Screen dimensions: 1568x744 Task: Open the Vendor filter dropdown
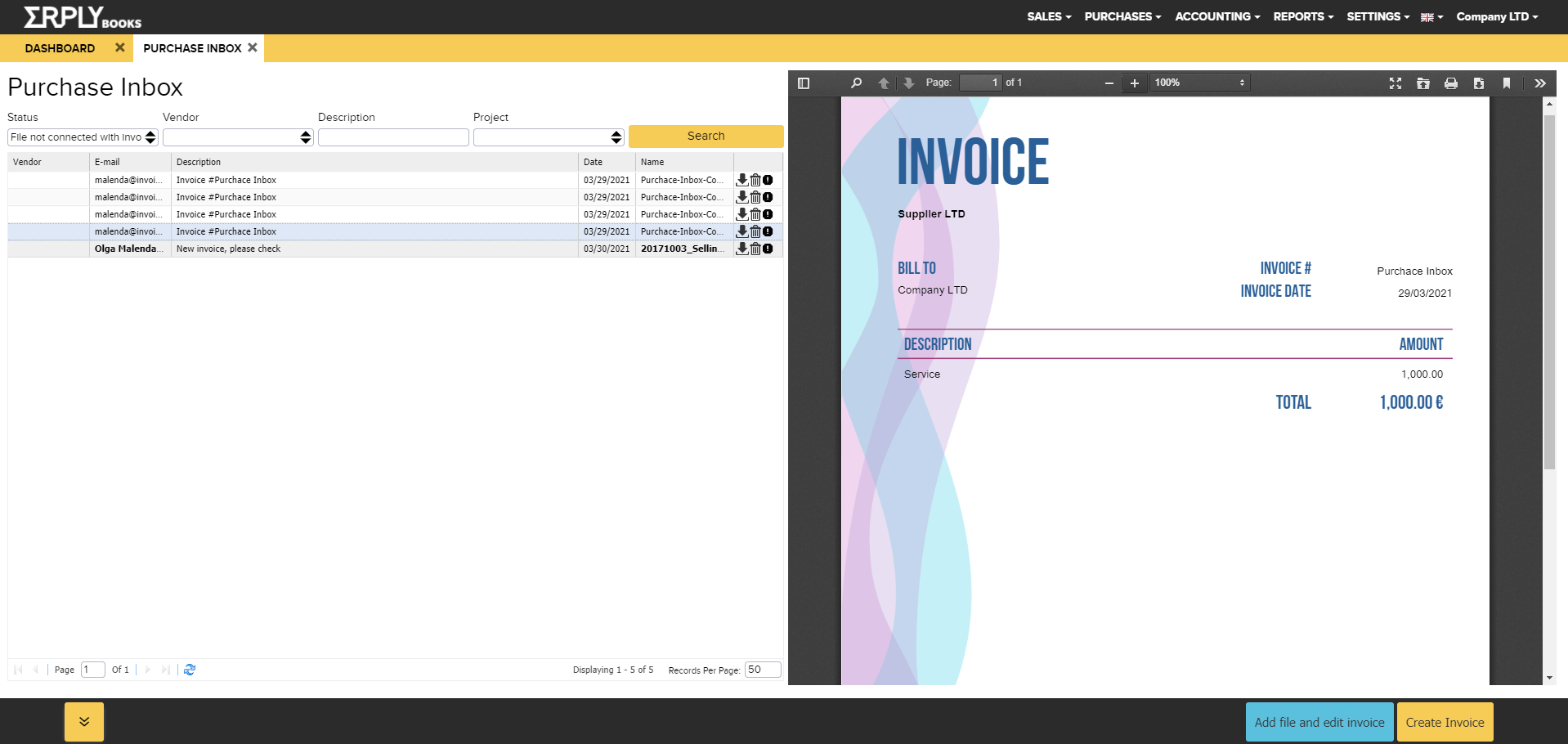coord(238,137)
